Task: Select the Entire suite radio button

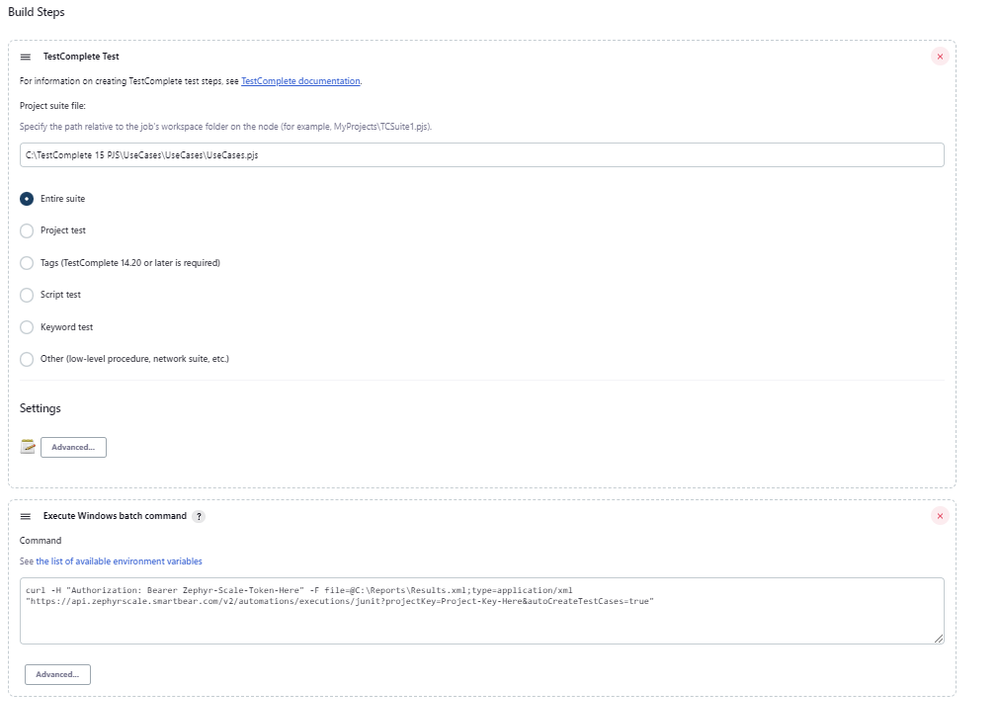Action: (26, 198)
